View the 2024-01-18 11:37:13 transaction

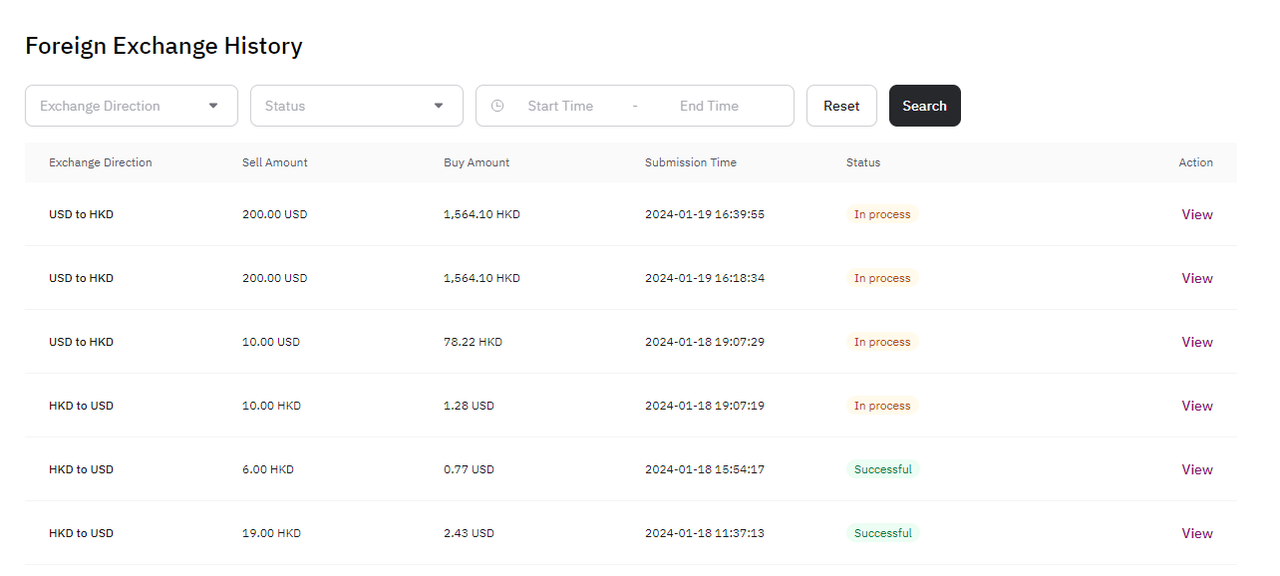coord(1197,533)
